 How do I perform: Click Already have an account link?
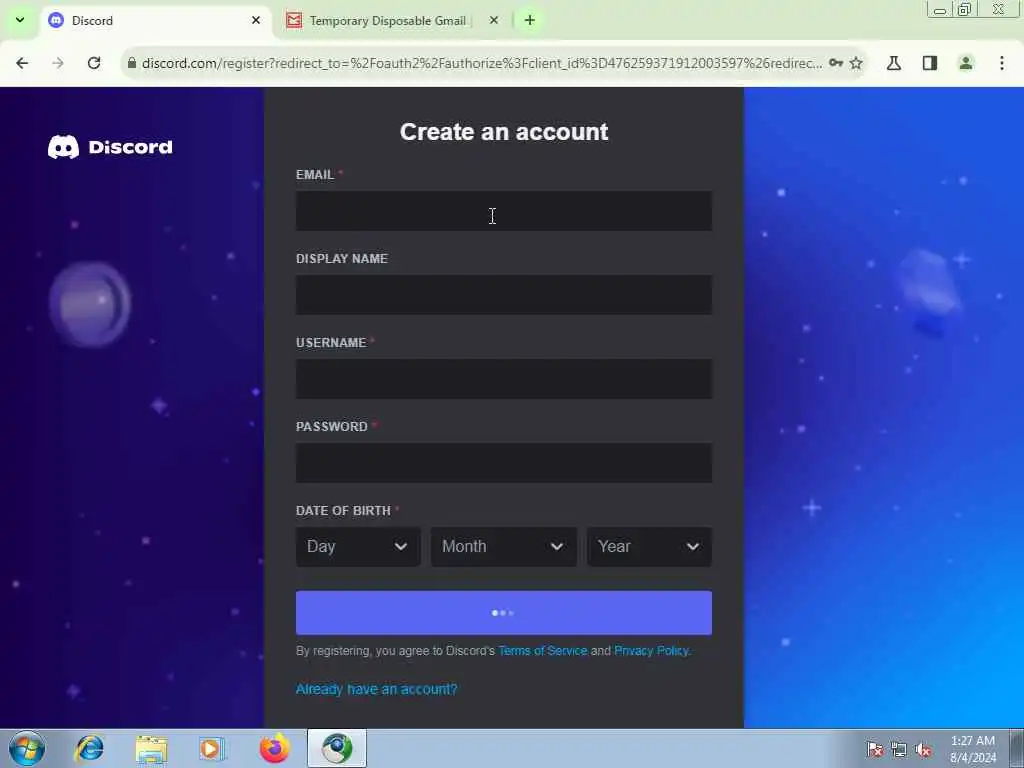[x=377, y=689]
